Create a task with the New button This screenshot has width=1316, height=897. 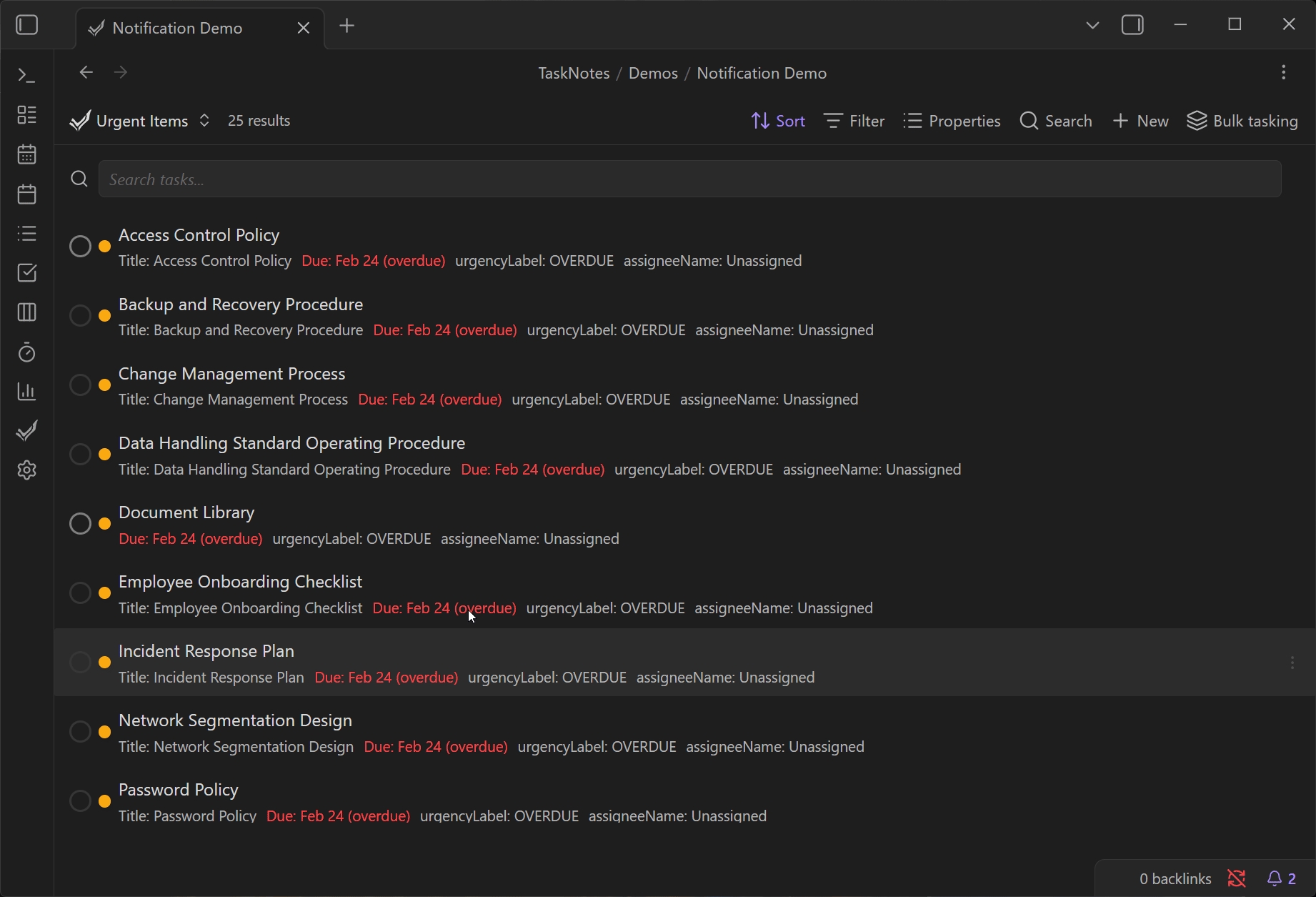[x=1140, y=120]
